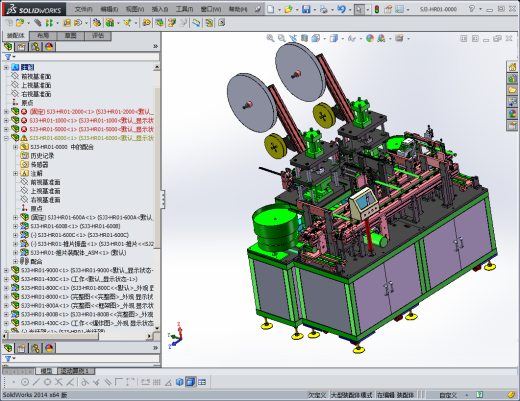The image size is (520, 401).
Task: Expand the SJ3-HR01-9000<1> tree node
Action: pos(6,270)
